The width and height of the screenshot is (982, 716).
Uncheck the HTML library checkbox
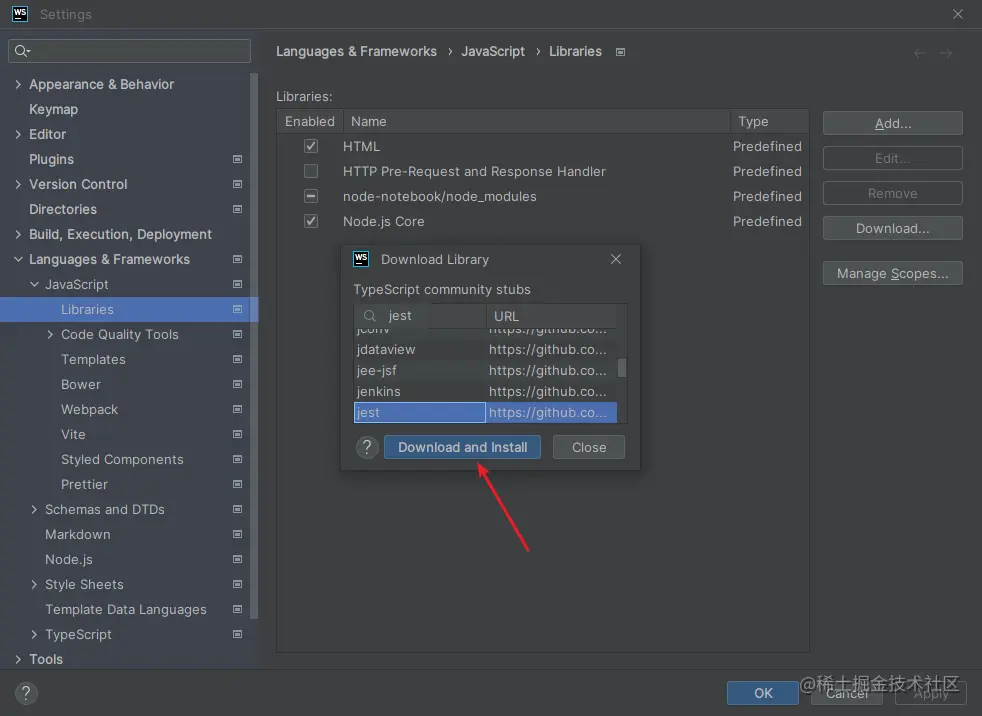click(311, 146)
